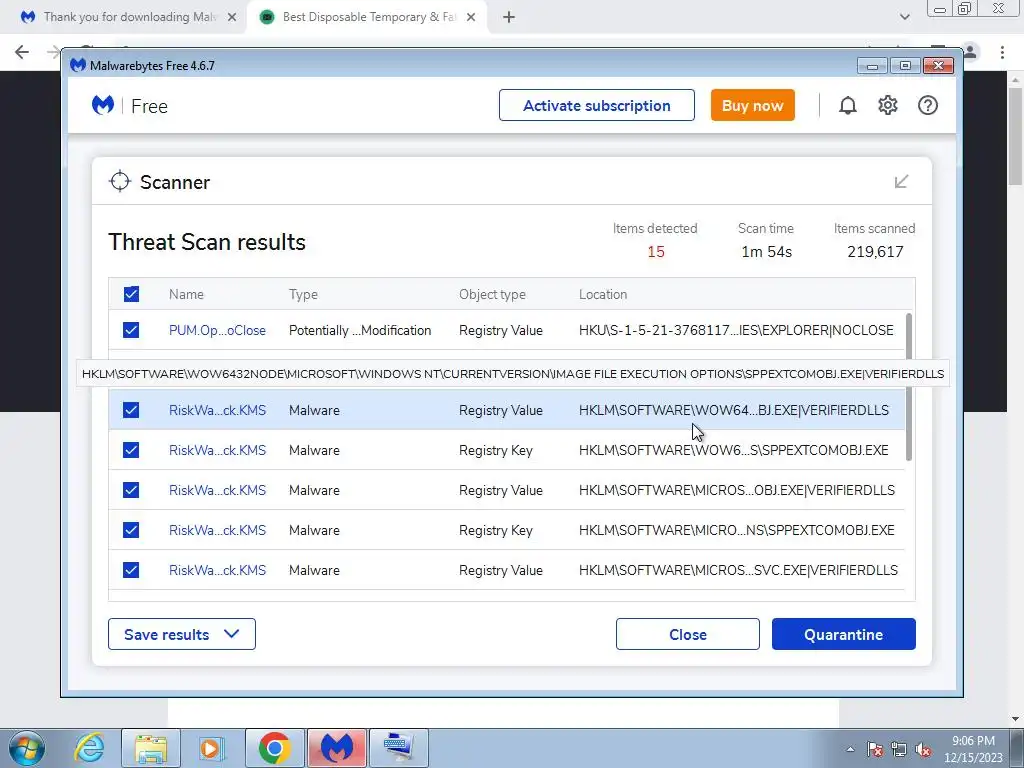
Task: Click the Scanner crosshair icon
Action: (120, 181)
